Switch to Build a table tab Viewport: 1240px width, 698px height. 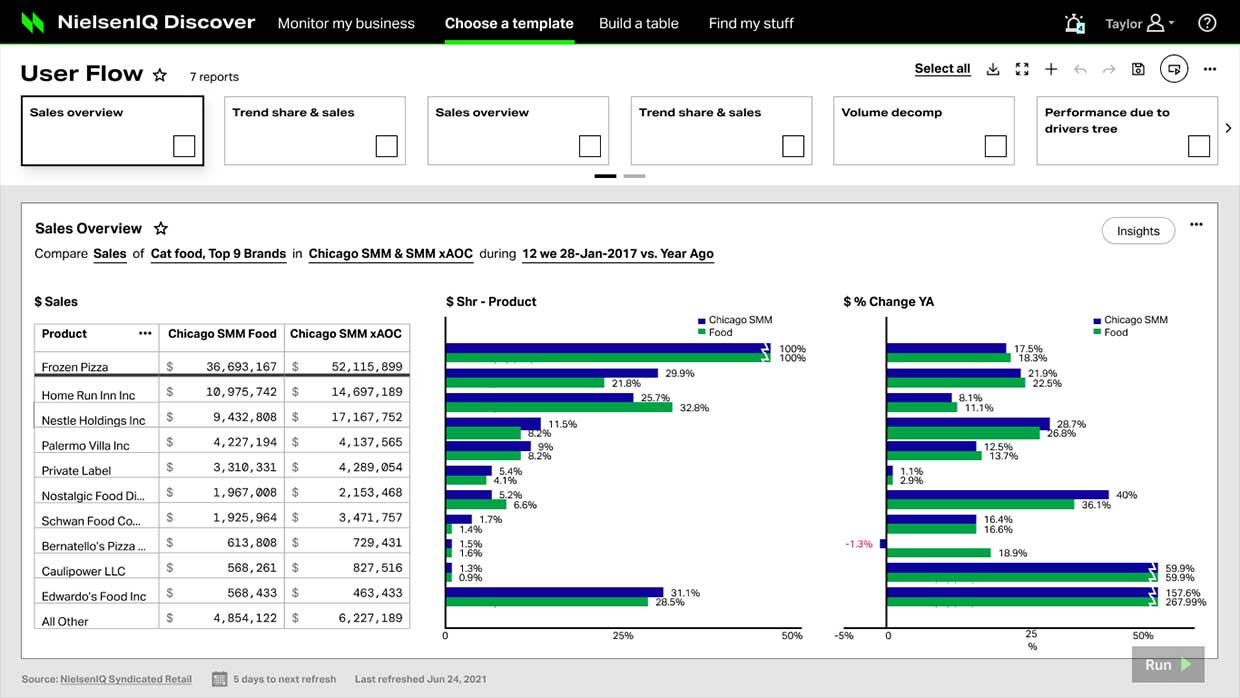pyautogui.click(x=639, y=23)
